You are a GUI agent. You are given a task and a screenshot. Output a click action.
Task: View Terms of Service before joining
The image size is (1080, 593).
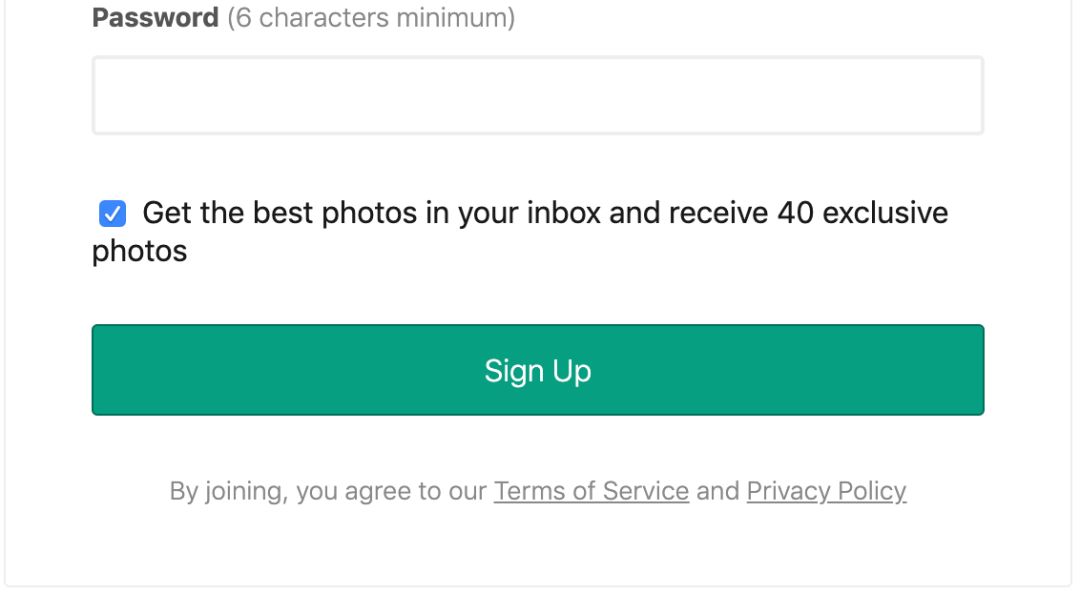click(x=591, y=491)
